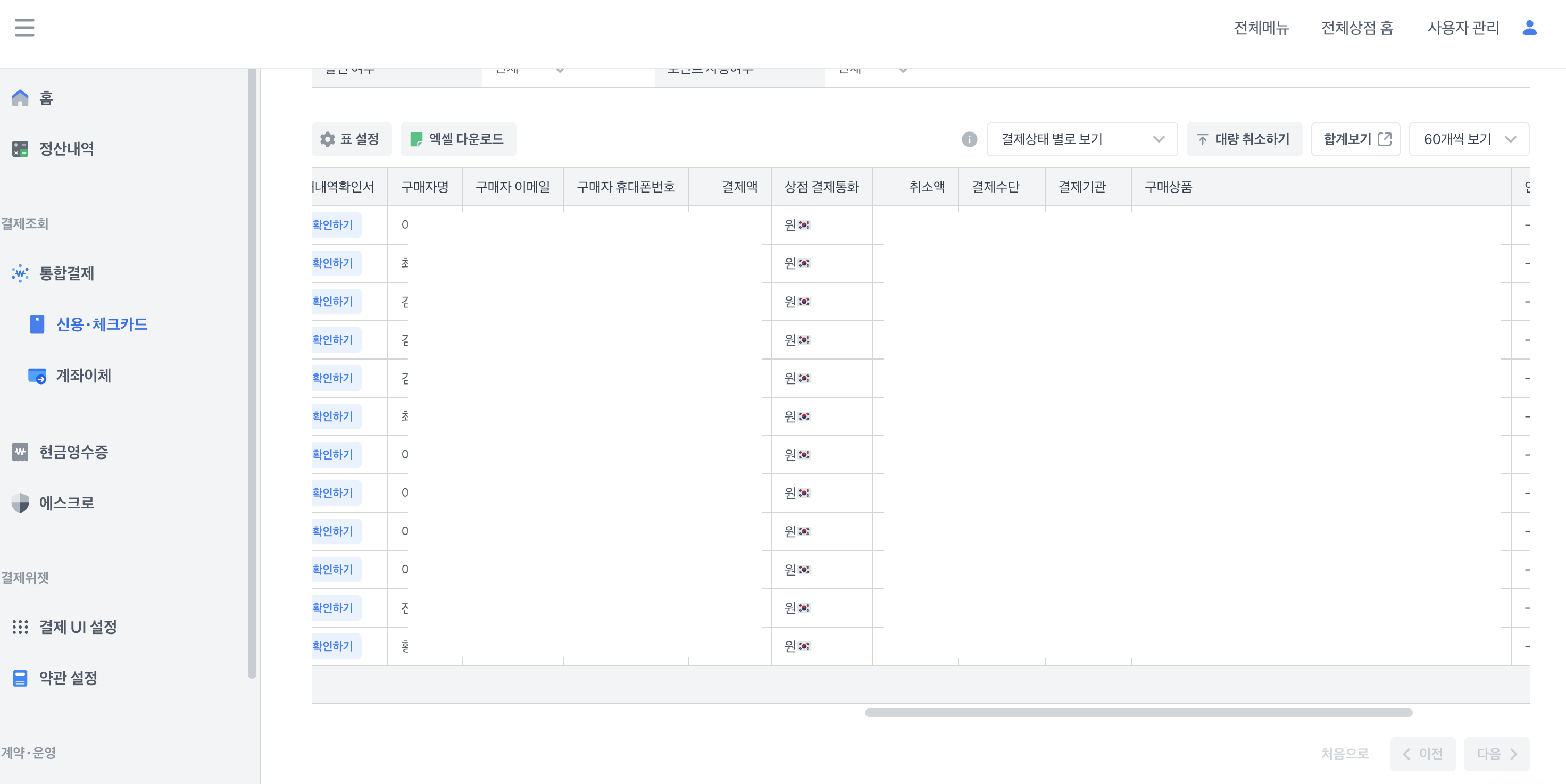Download Excel with 엑셀 다운로드
The image size is (1566, 784).
[x=458, y=139]
